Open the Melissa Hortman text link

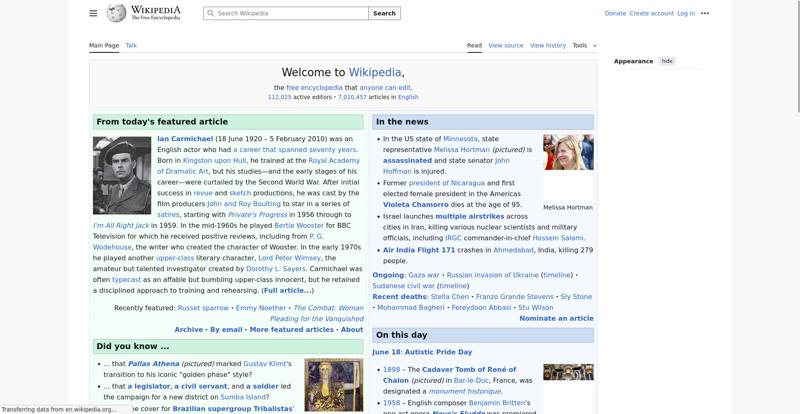click(462, 150)
